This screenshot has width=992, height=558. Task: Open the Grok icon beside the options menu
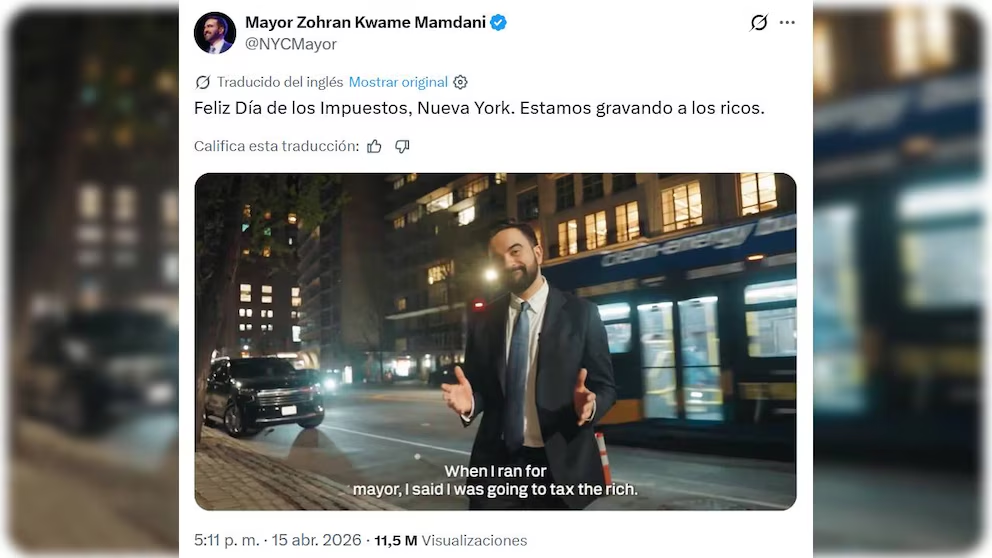(759, 23)
